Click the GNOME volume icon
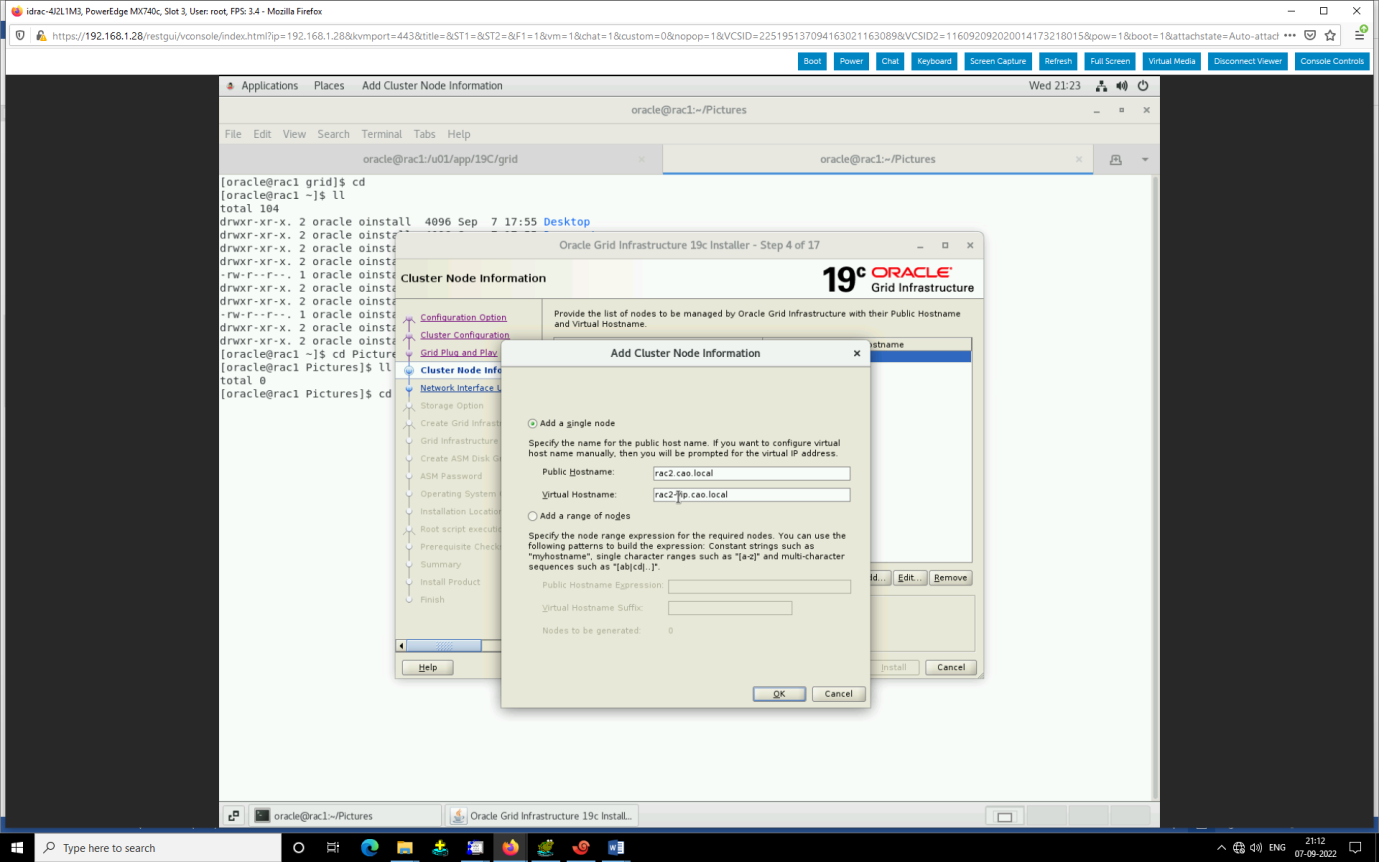The width and height of the screenshot is (1379, 862). point(1121,86)
